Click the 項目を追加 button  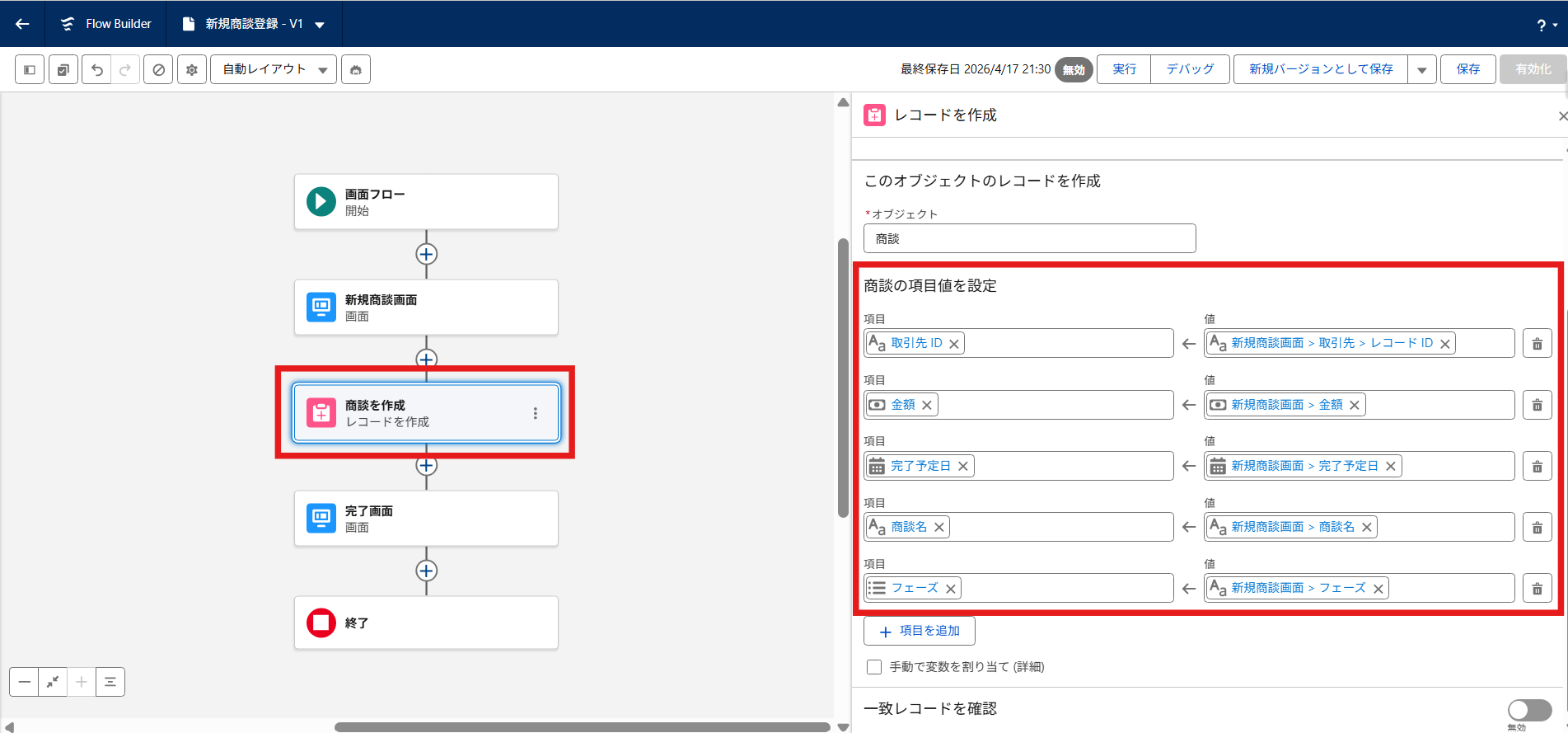(919, 630)
